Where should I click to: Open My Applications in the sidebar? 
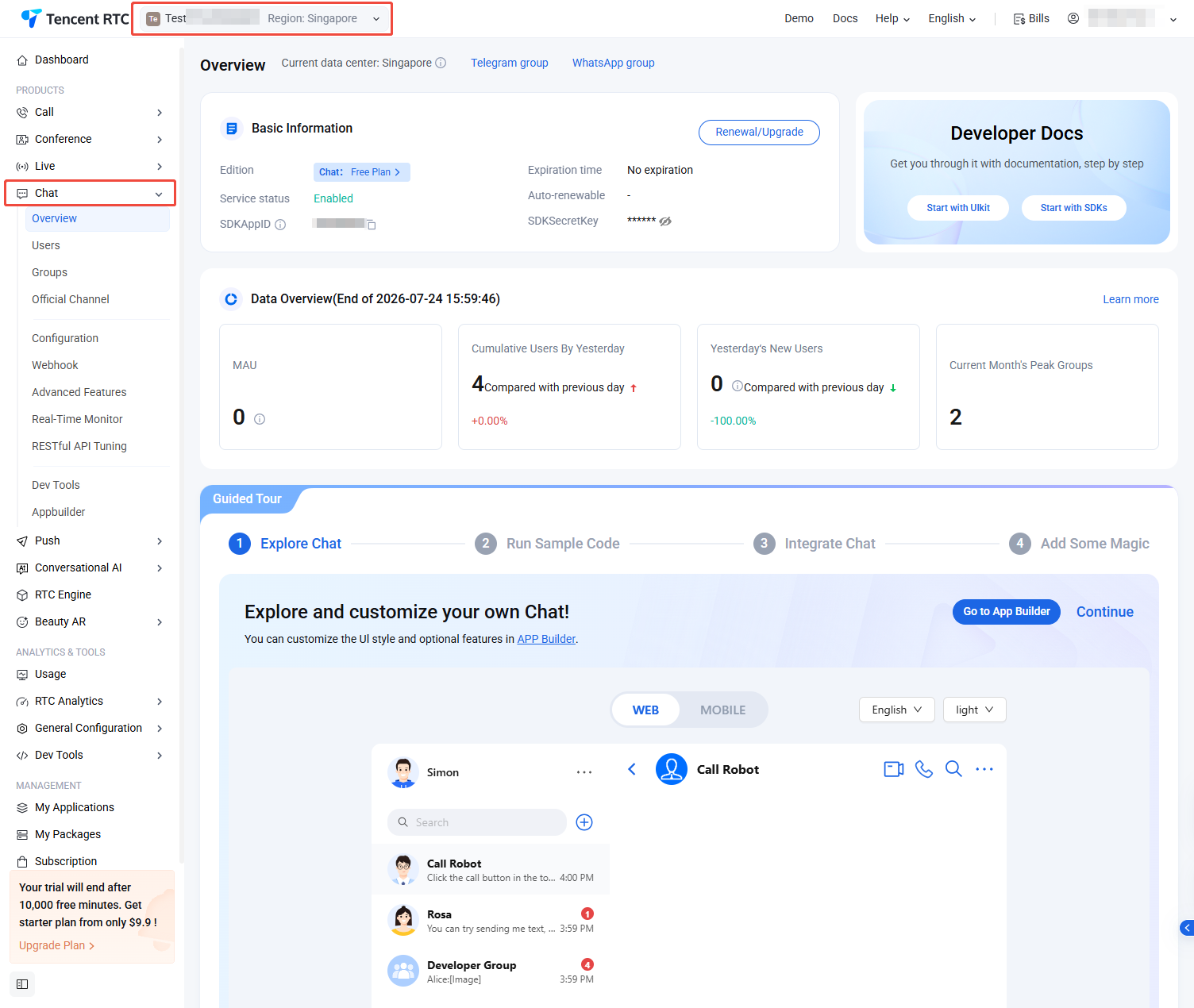[x=75, y=807]
